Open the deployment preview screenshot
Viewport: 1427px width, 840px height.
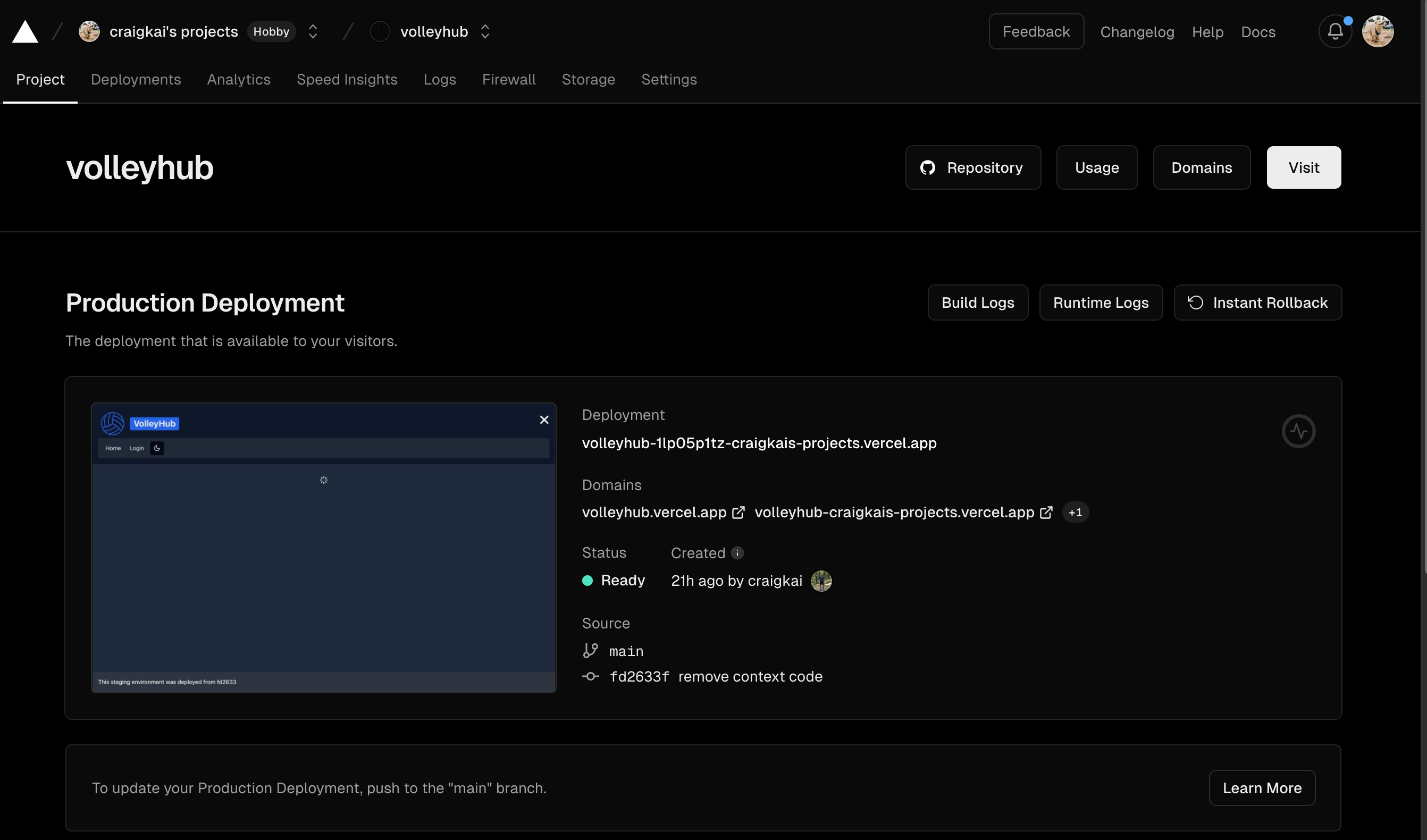click(x=324, y=548)
